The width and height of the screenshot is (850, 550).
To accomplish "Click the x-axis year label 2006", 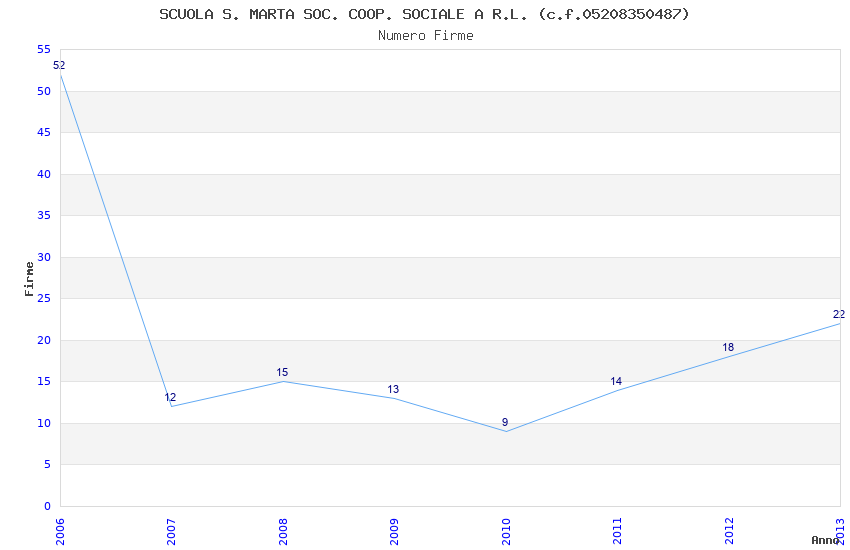I will 60,532.
